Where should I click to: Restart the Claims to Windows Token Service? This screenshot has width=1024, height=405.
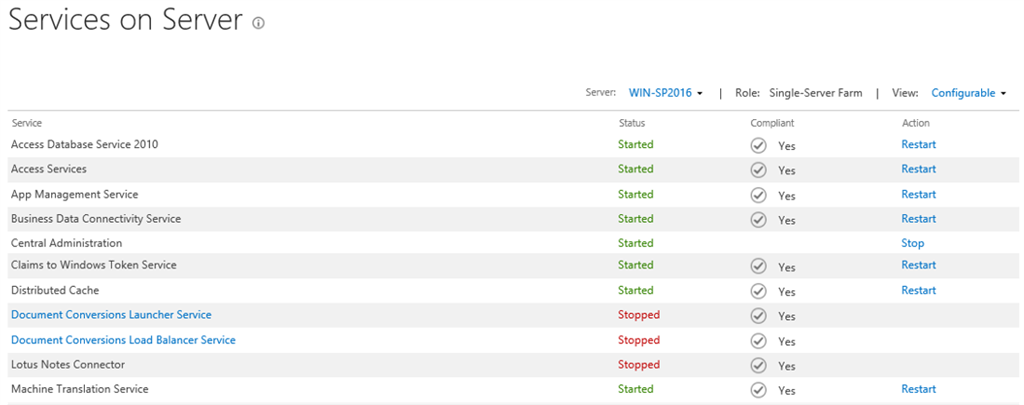pyautogui.click(x=918, y=265)
